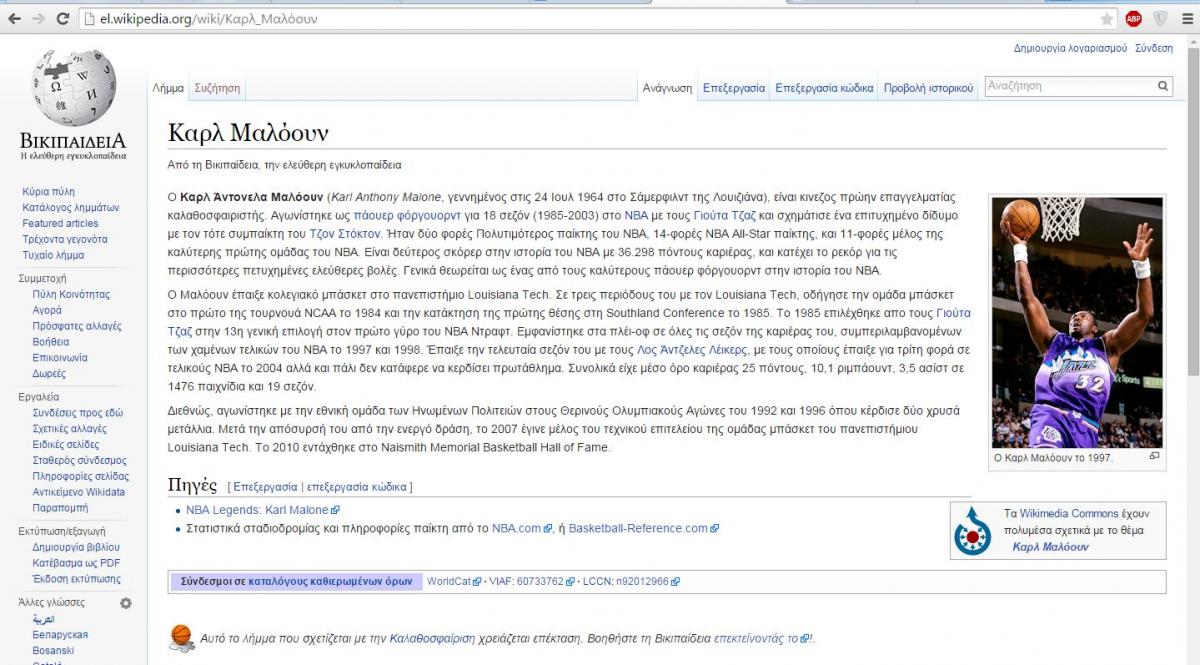Open the Basketball-Reference.com external link
1200x665 pixels.
[638, 528]
